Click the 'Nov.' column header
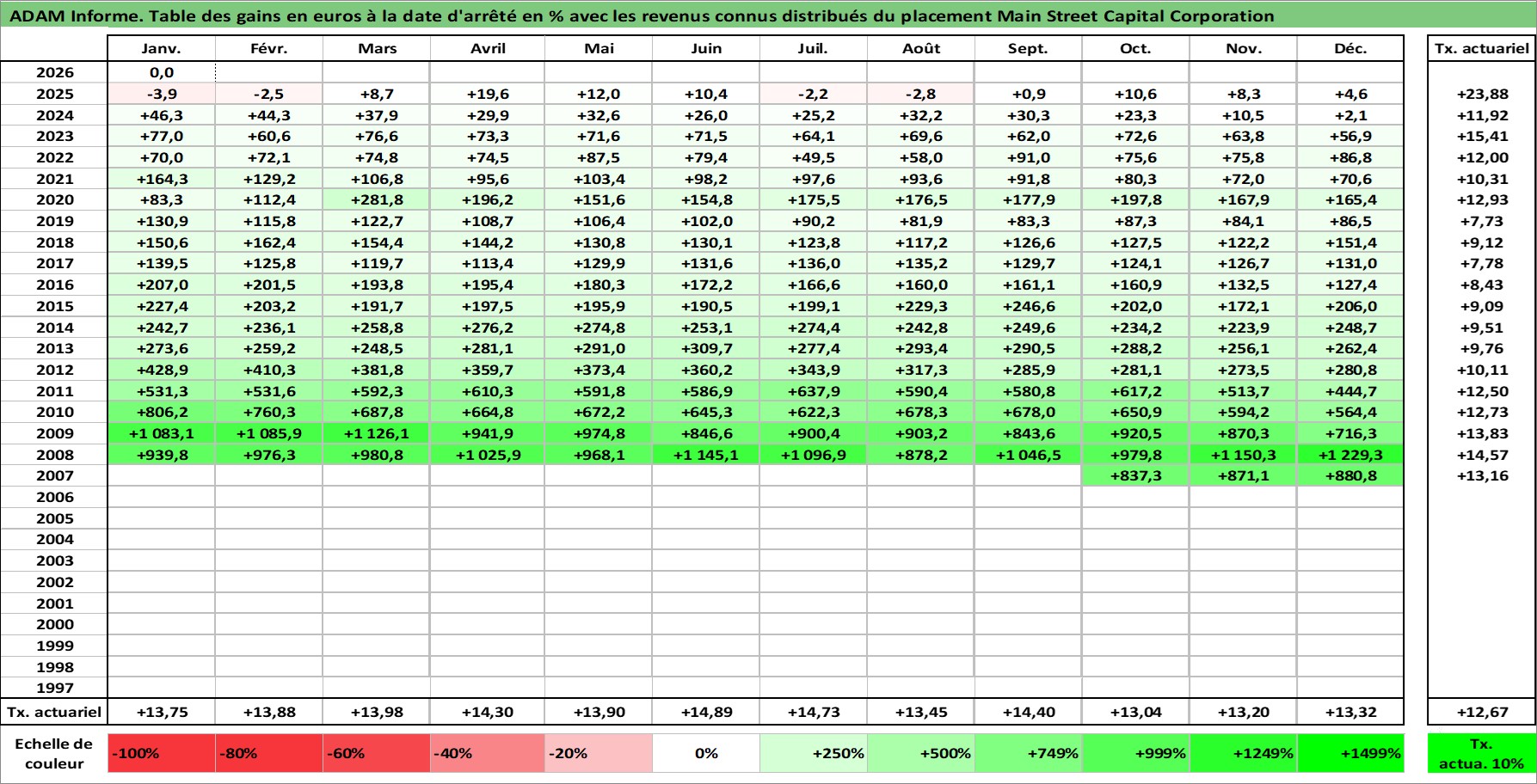 click(1244, 48)
